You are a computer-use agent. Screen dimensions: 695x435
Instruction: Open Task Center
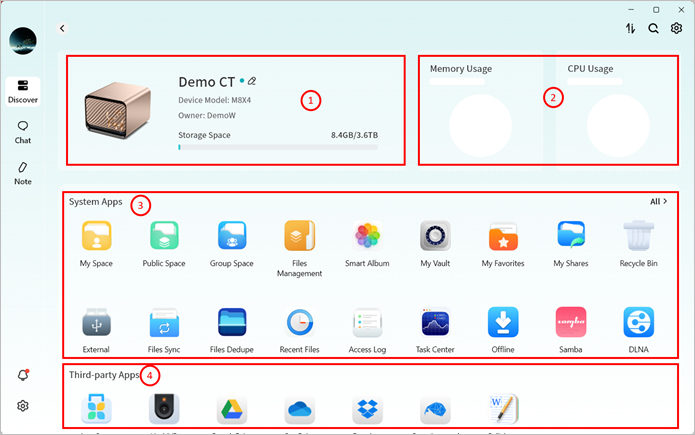[x=435, y=323]
